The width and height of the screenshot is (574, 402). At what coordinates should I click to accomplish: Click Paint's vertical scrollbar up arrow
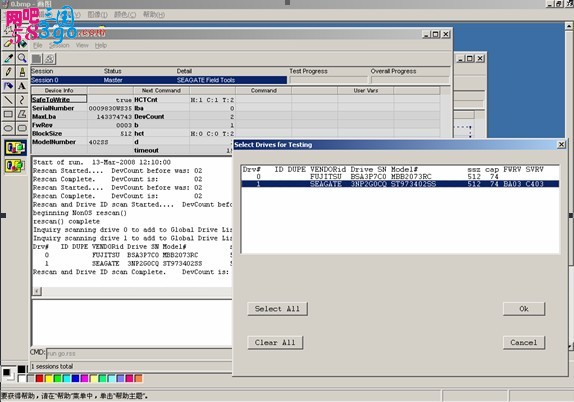point(569,26)
